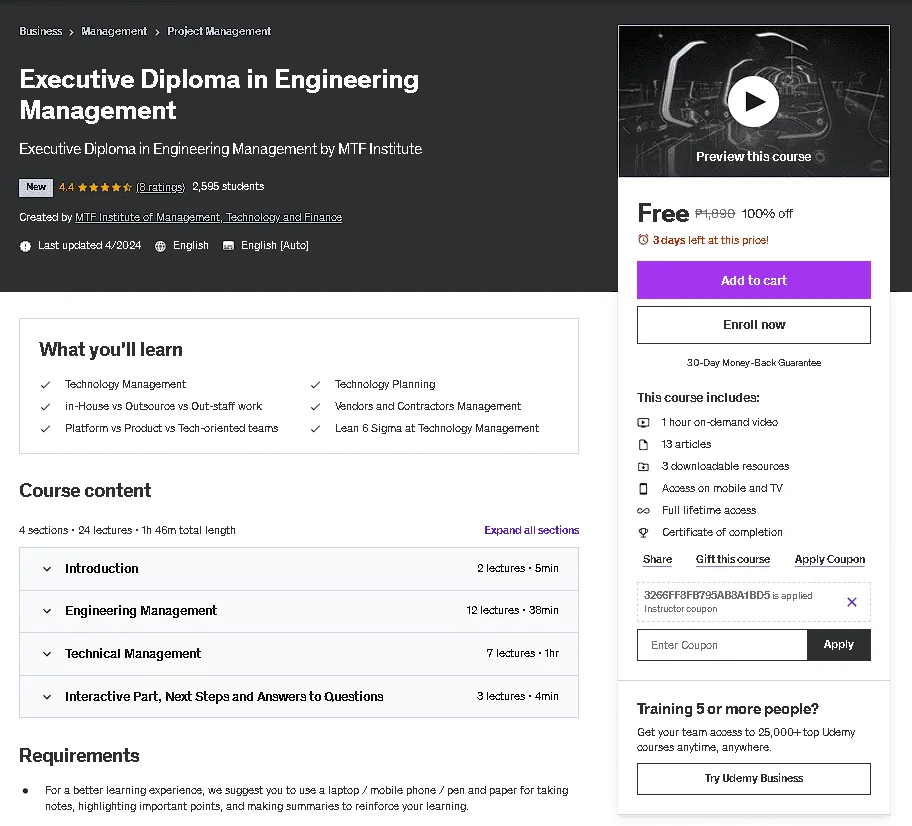
Task: Apply the entered coupon code
Action: (x=839, y=645)
